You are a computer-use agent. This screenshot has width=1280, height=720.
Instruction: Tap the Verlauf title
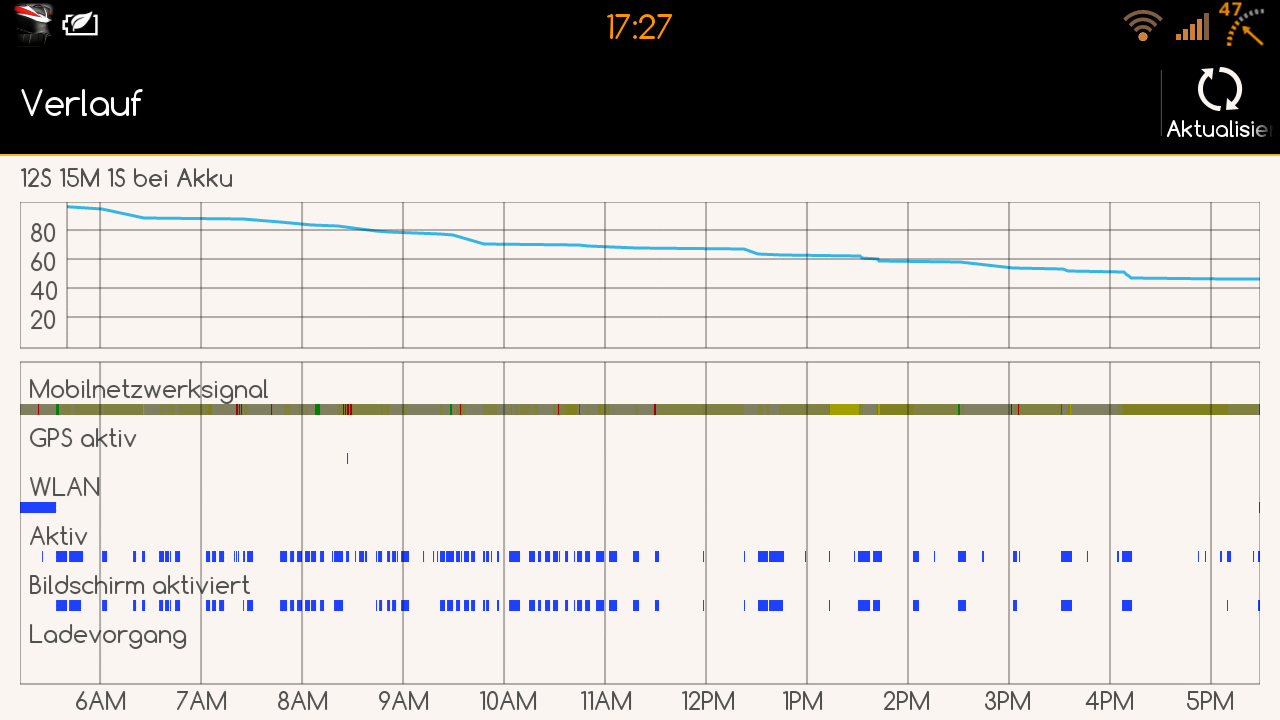coord(82,102)
